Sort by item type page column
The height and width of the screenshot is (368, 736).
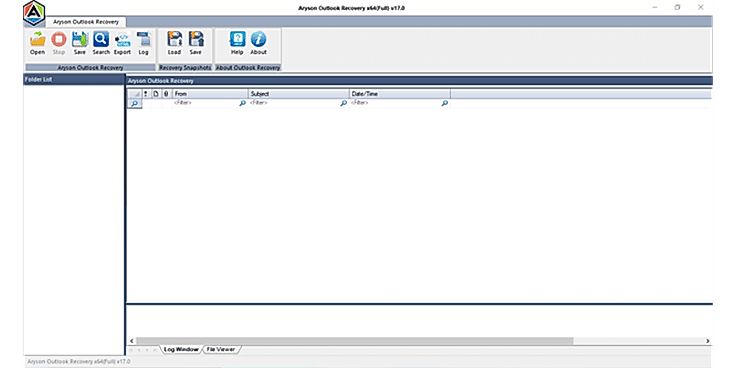(156, 94)
